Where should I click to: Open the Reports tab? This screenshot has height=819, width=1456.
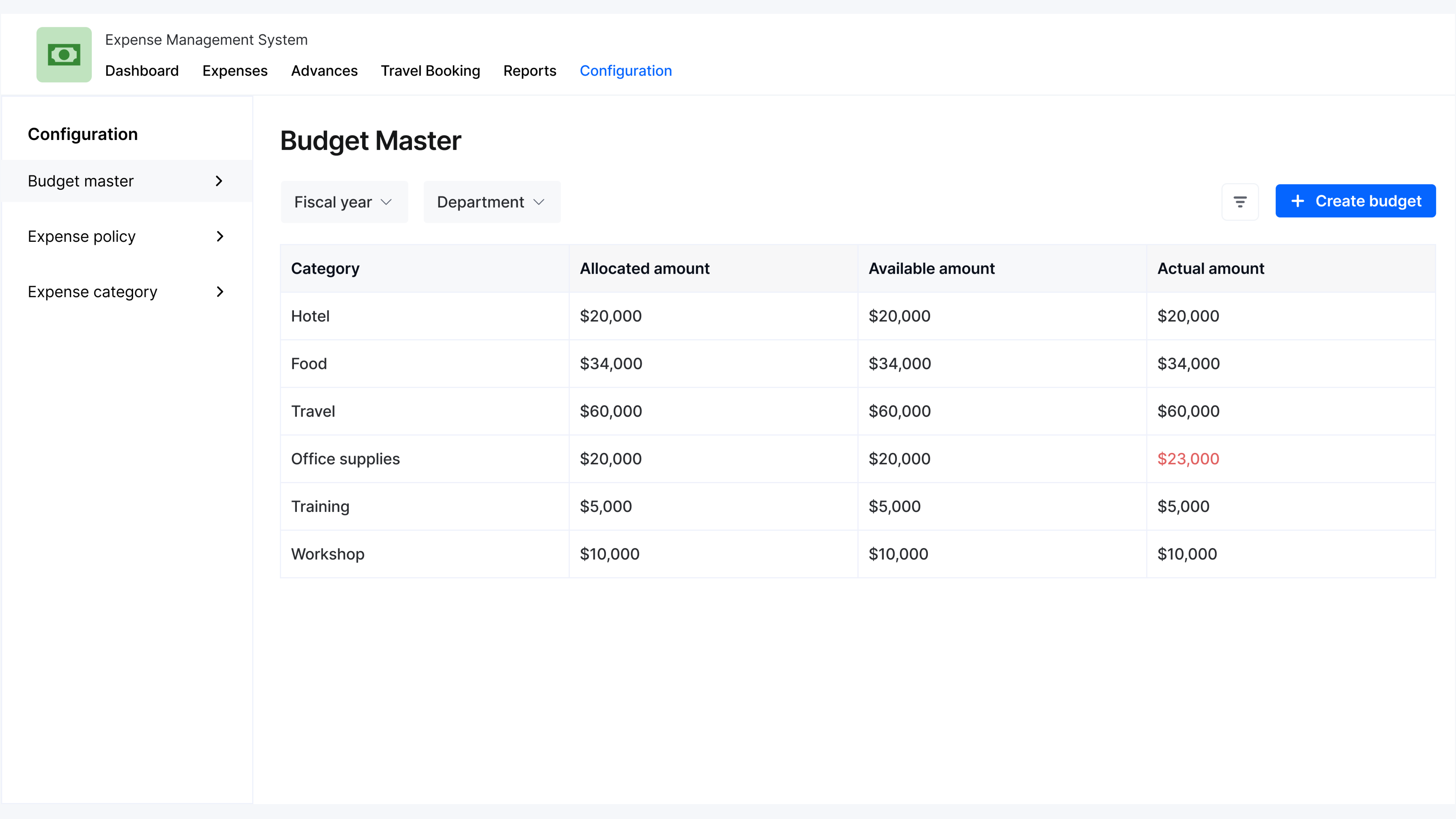[530, 71]
